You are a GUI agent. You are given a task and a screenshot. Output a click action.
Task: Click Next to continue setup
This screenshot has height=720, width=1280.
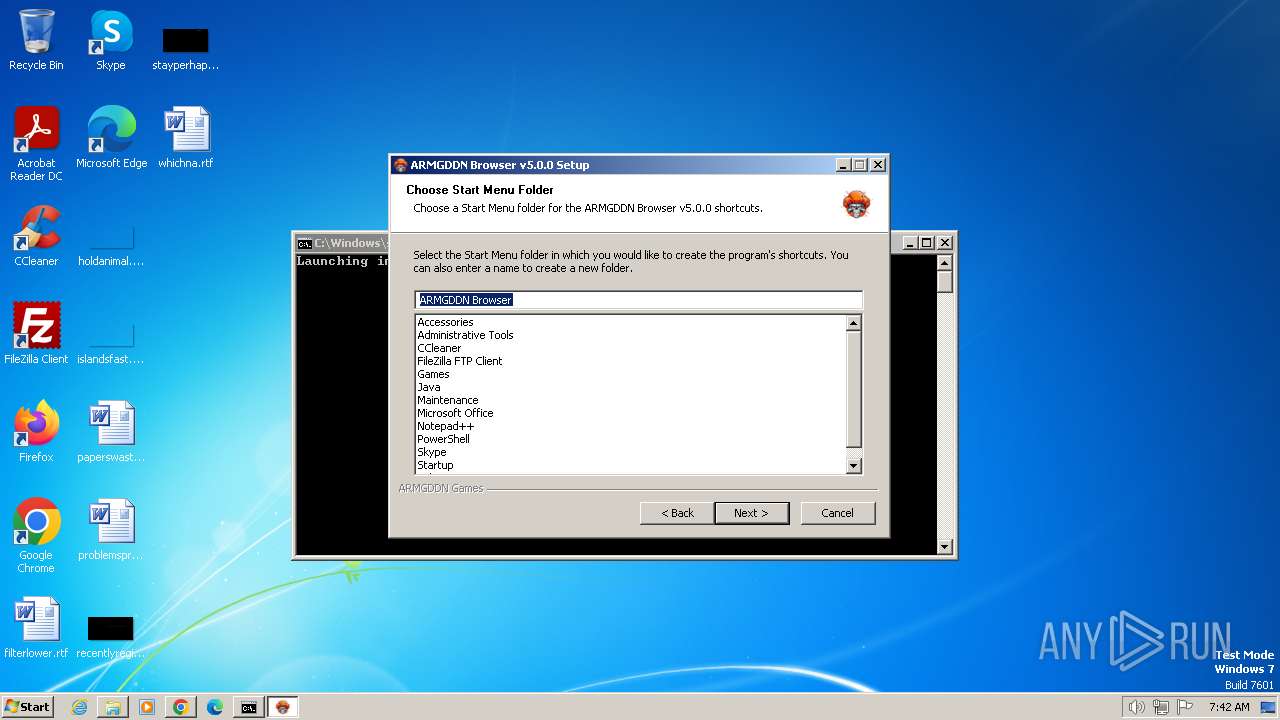[x=751, y=513]
